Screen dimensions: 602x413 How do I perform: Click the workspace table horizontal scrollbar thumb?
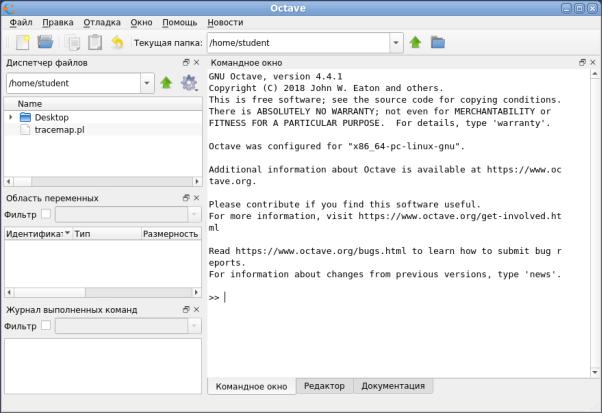(x=50, y=292)
